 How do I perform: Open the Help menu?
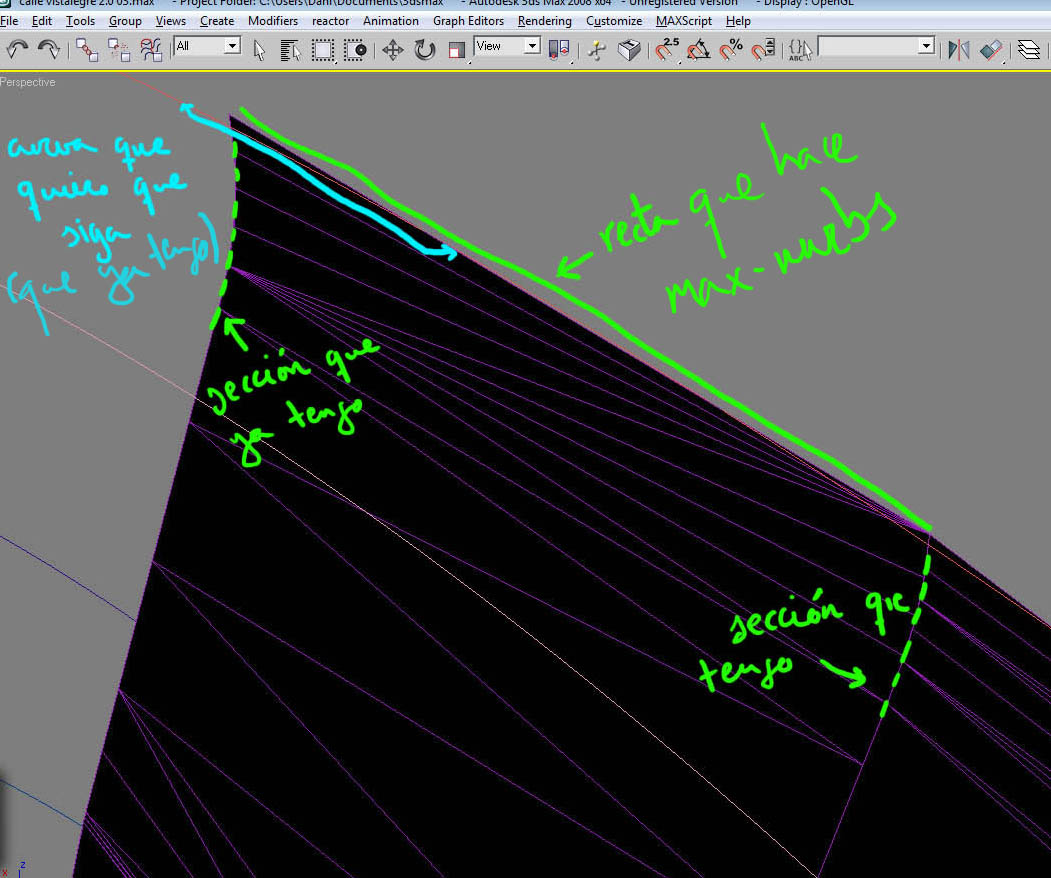(x=738, y=21)
